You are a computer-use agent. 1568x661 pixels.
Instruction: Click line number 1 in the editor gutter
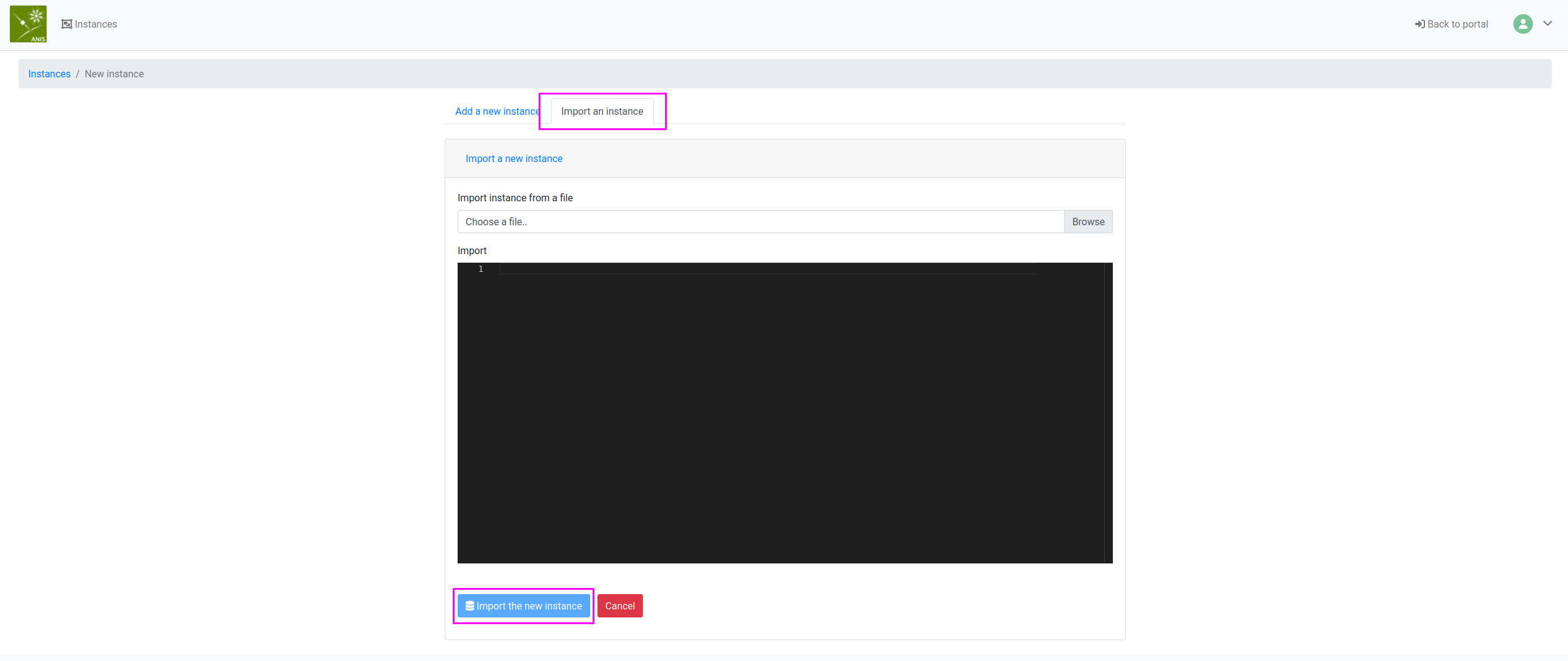click(x=481, y=269)
